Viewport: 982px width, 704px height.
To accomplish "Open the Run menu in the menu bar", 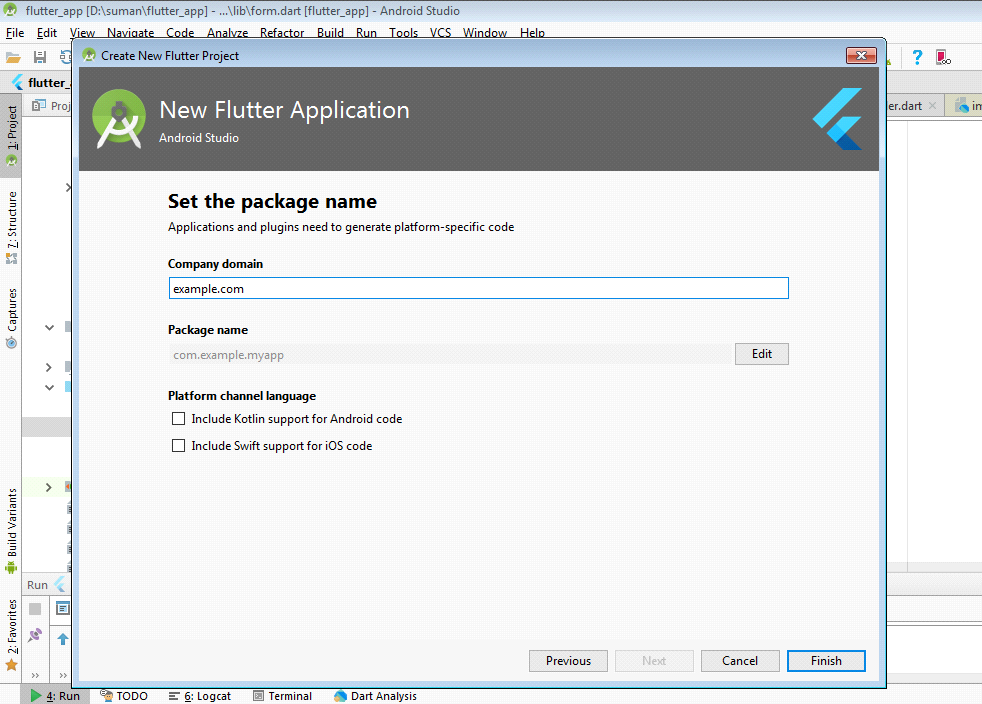I will pyautogui.click(x=366, y=33).
